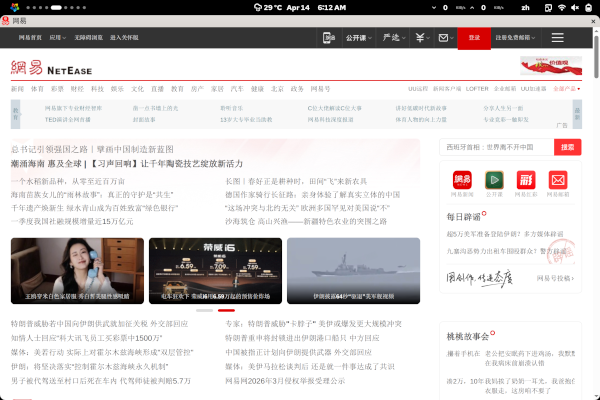
Task: Click the NetEase logo
Action: click(51, 68)
